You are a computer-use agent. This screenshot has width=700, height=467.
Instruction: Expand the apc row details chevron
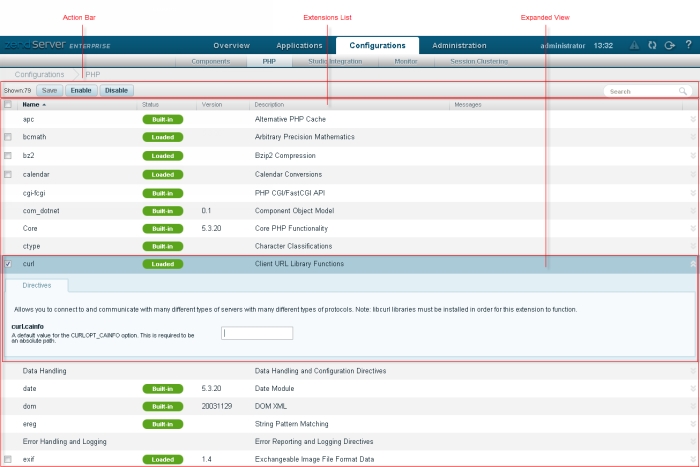tap(691, 119)
